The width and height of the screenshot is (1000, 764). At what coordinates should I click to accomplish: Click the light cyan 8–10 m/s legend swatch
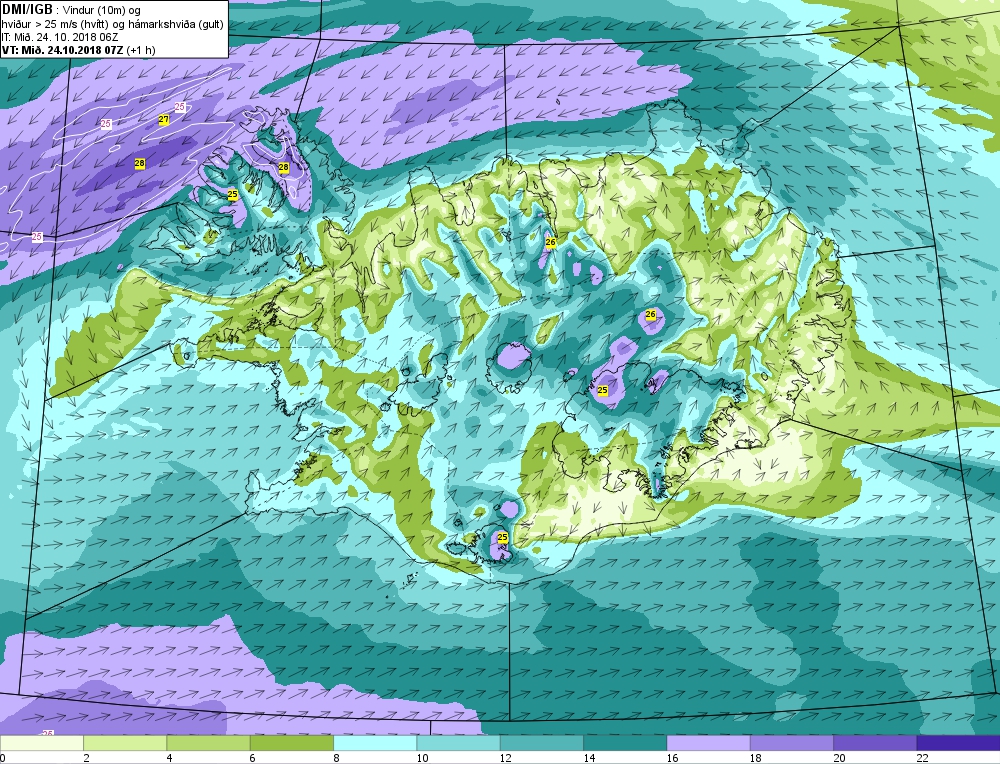375,743
